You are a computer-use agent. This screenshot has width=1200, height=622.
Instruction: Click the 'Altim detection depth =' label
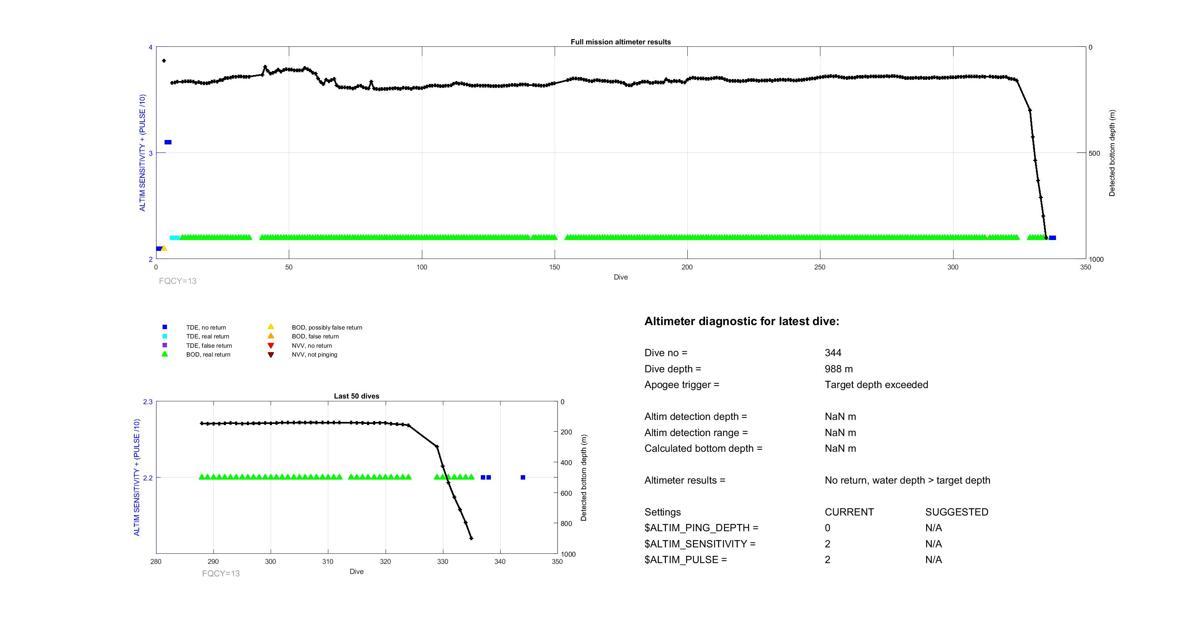point(696,417)
